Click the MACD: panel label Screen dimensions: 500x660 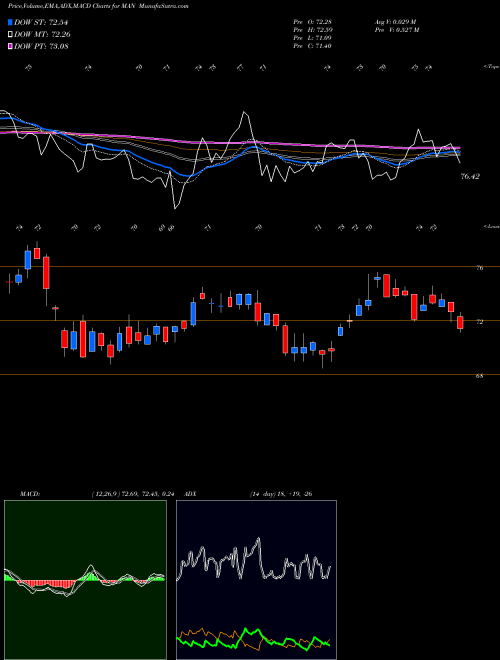(30, 494)
